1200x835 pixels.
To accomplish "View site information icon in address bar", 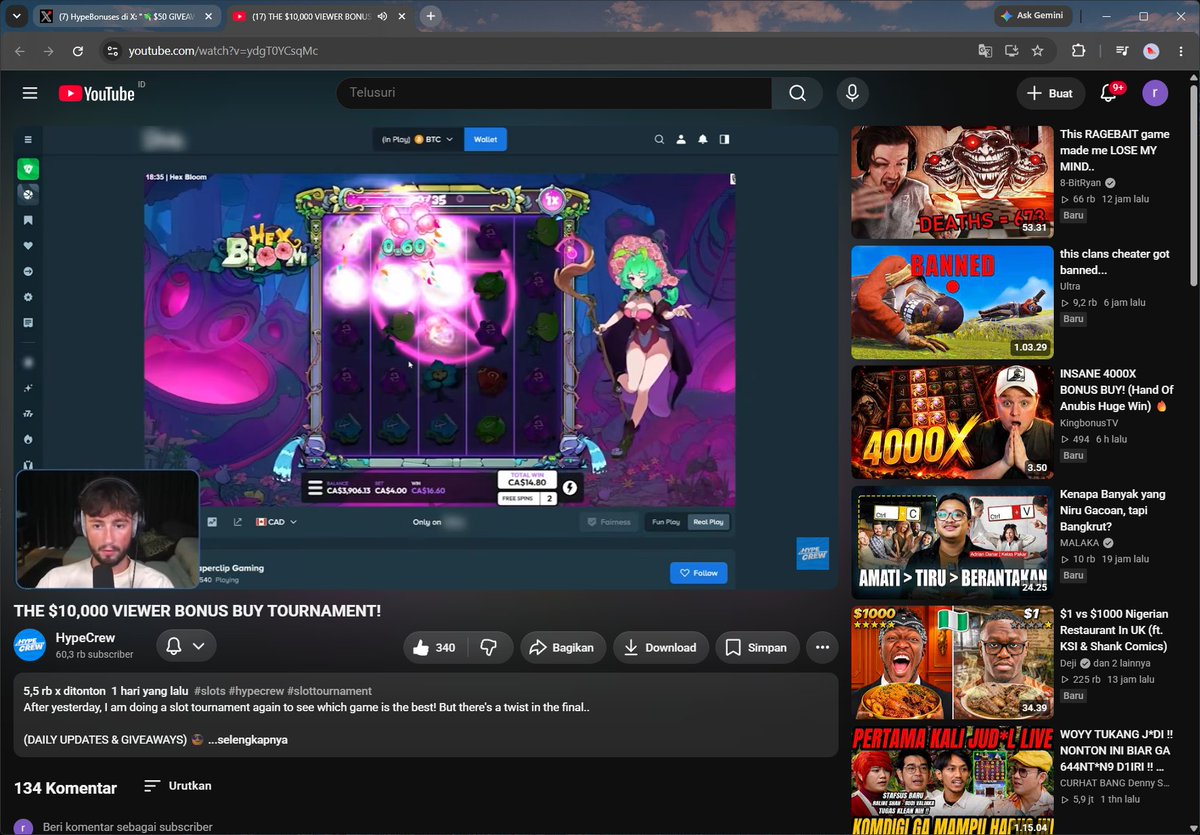I will (113, 50).
